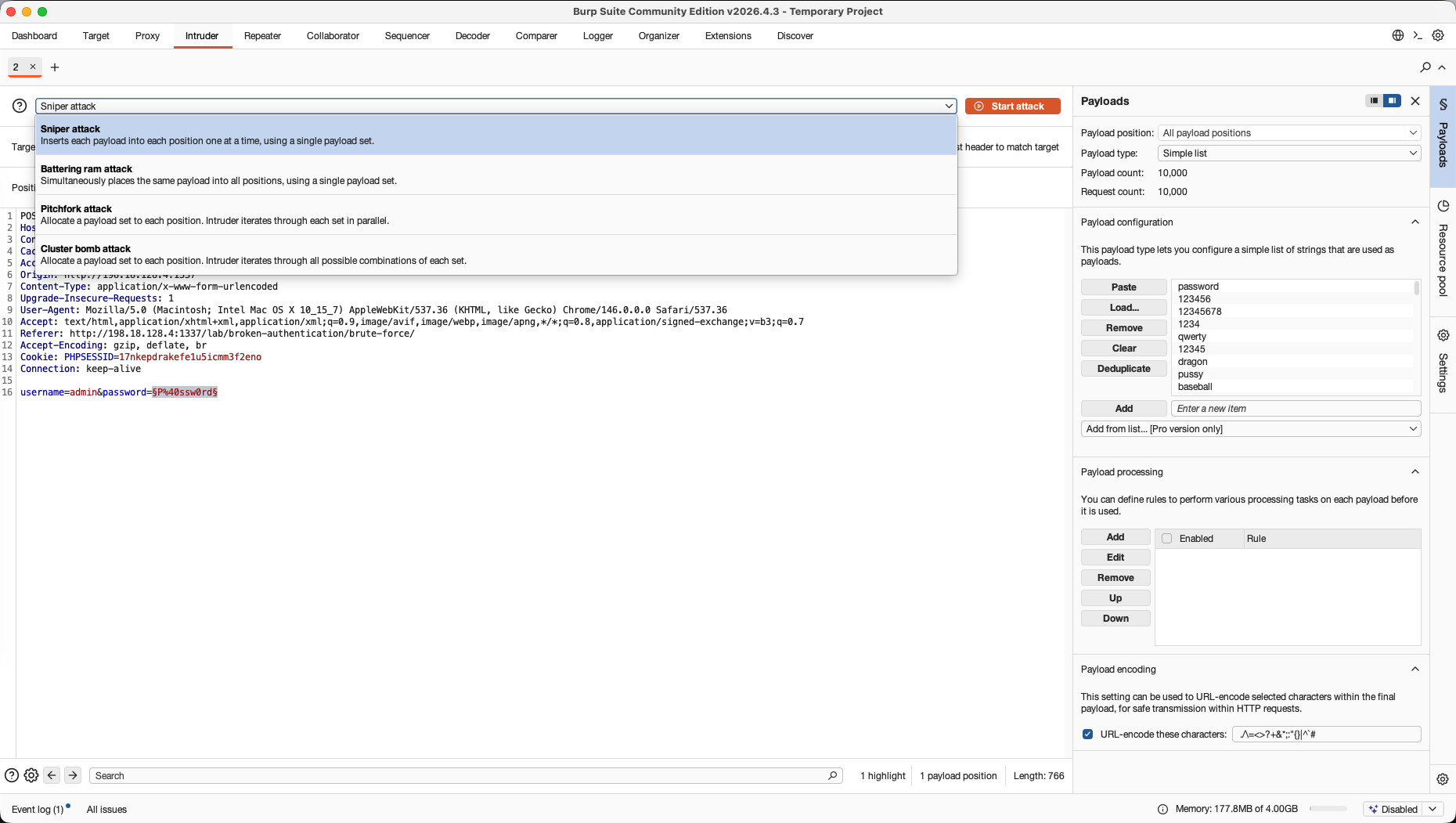The image size is (1456, 823).
Task: Click the Burp AI sparkle Disabled button
Action: click(x=1393, y=809)
